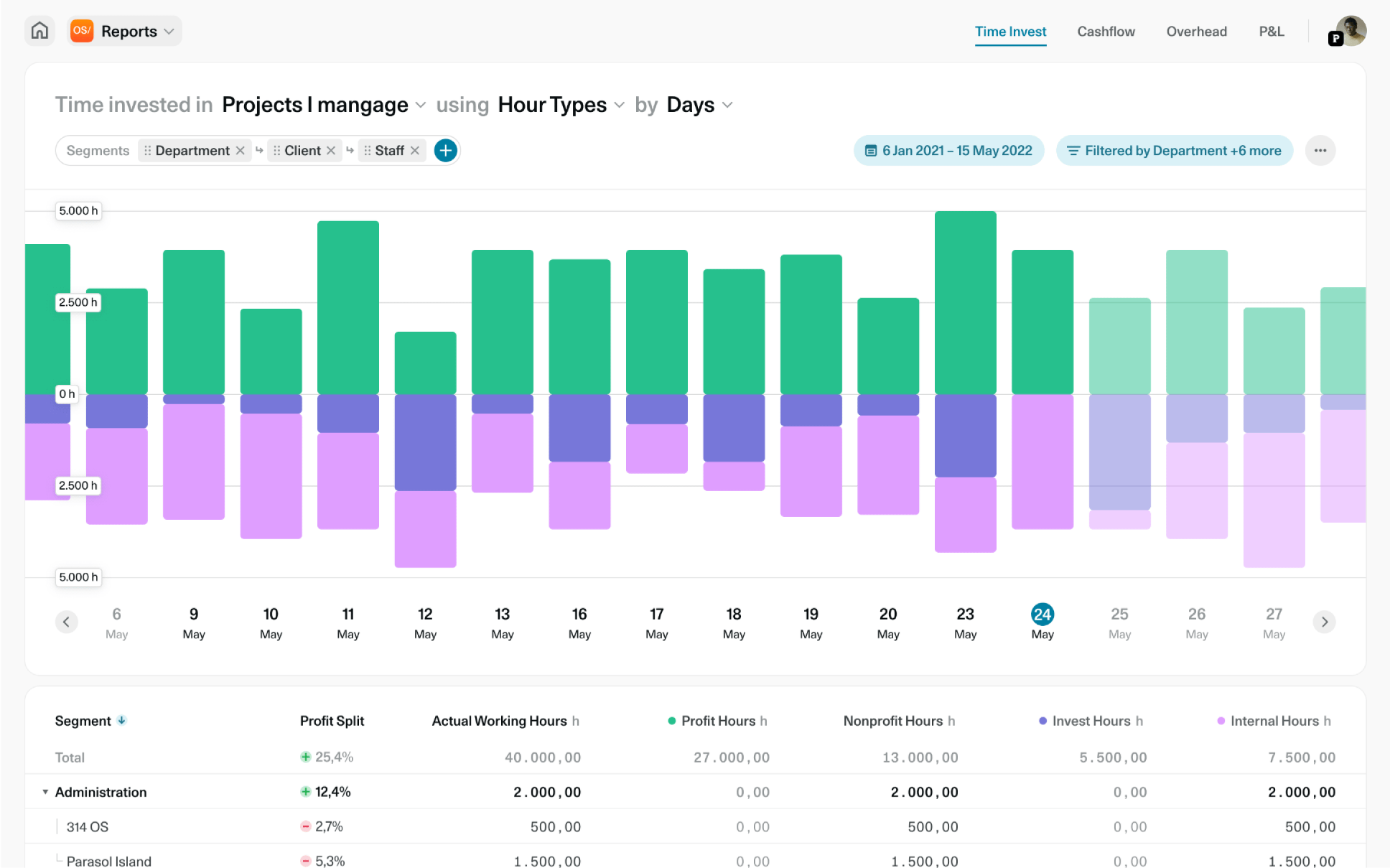Click the 314 OS profit split 2,7%
The height and width of the screenshot is (868, 1390).
tap(322, 826)
